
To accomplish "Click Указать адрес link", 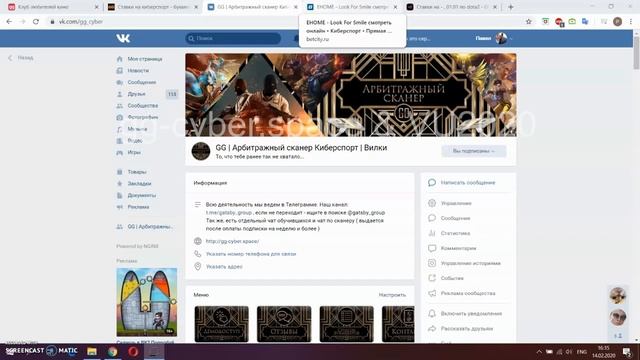I will (x=224, y=267).
